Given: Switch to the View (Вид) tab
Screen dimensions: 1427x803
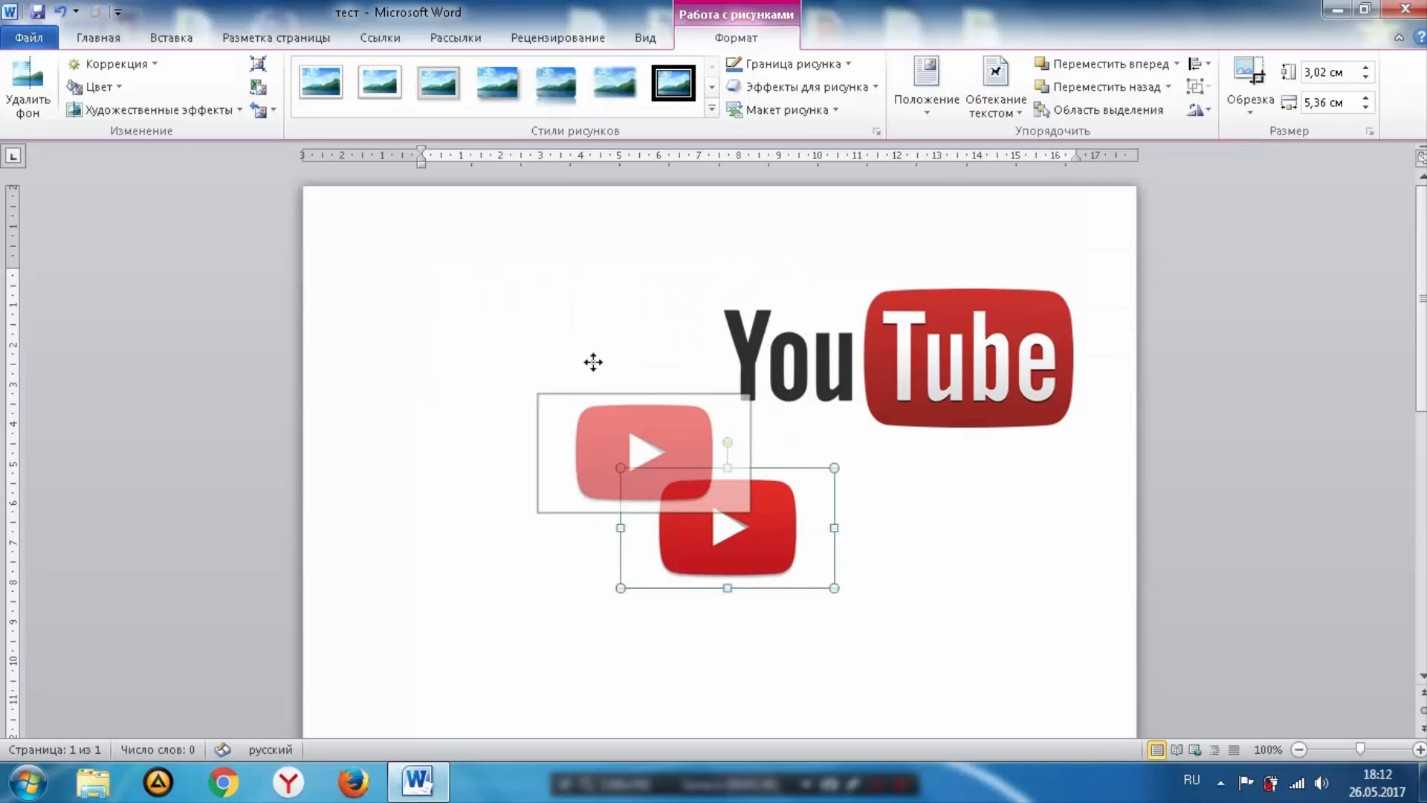Looking at the screenshot, I should click(x=645, y=38).
